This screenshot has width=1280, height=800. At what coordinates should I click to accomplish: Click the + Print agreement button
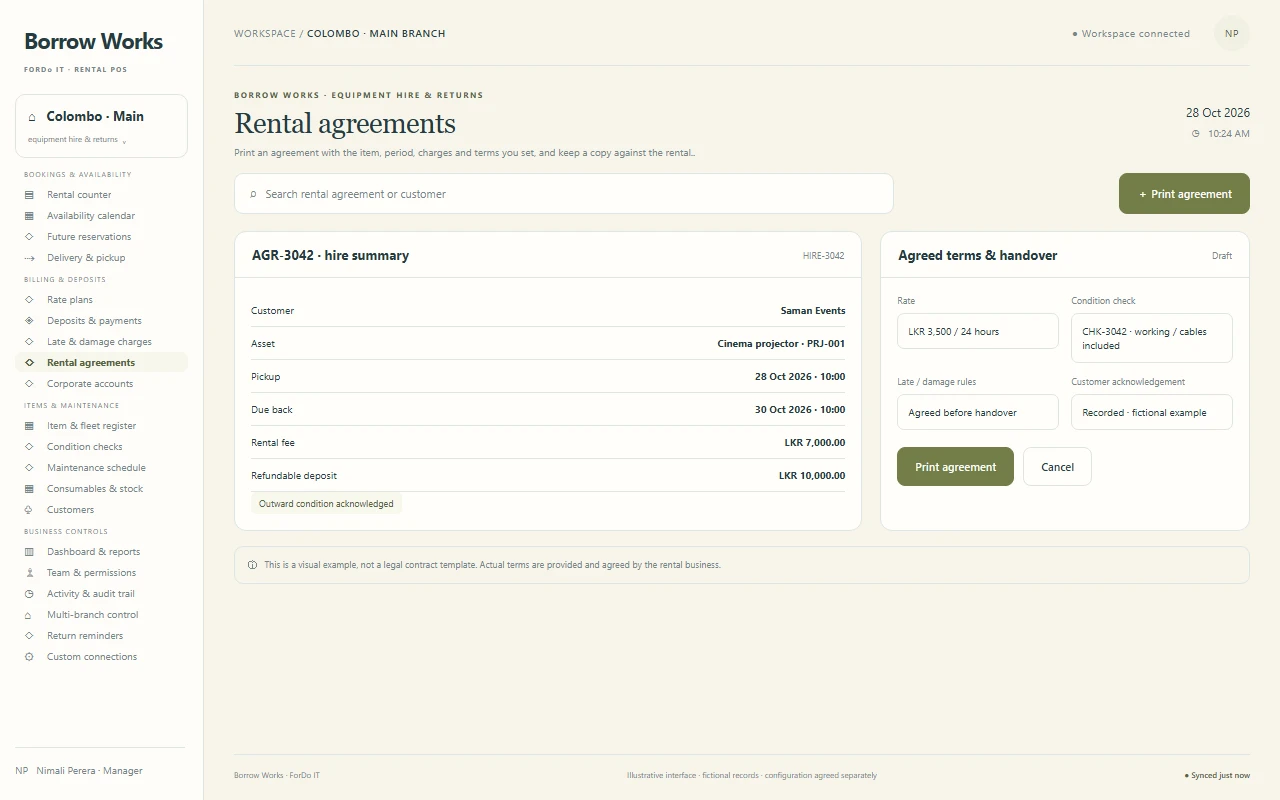[x=1184, y=194]
